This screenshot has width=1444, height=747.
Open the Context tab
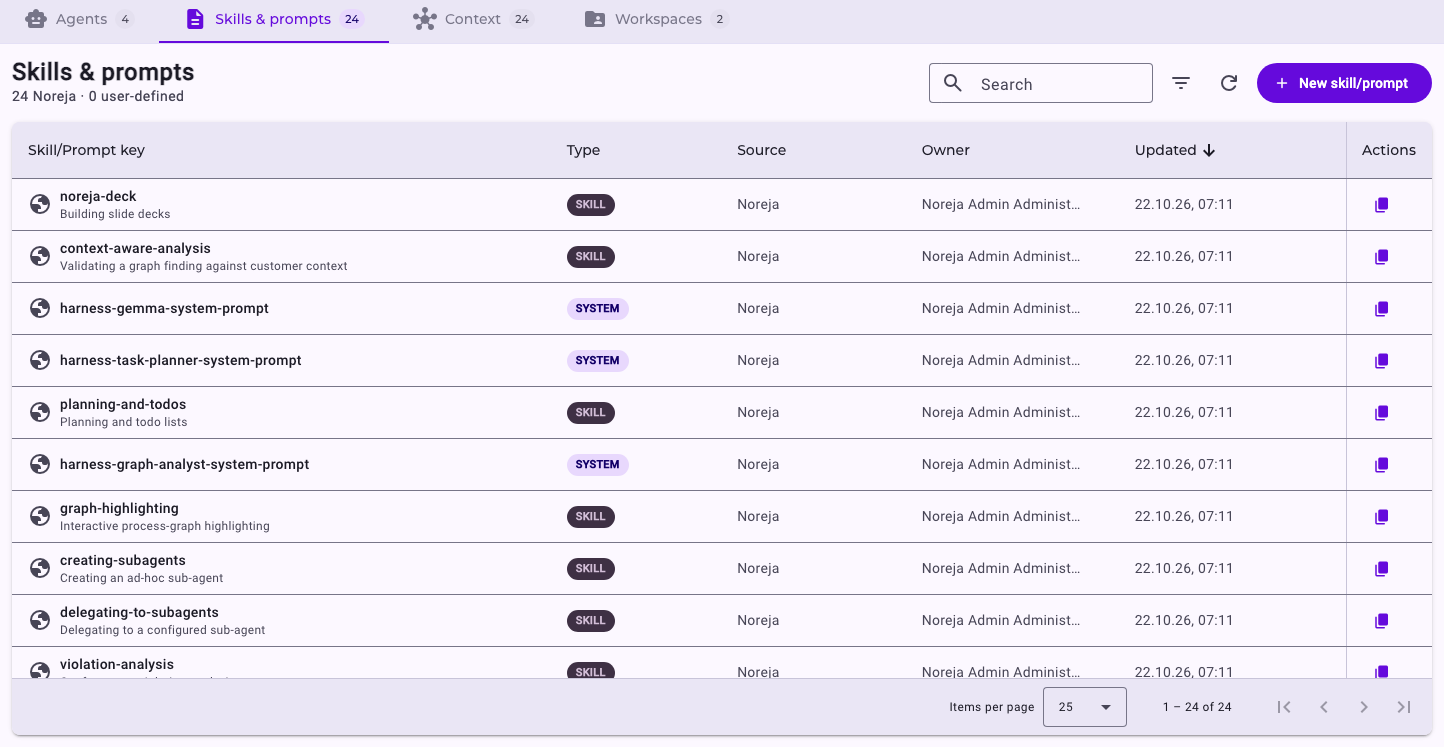473,20
